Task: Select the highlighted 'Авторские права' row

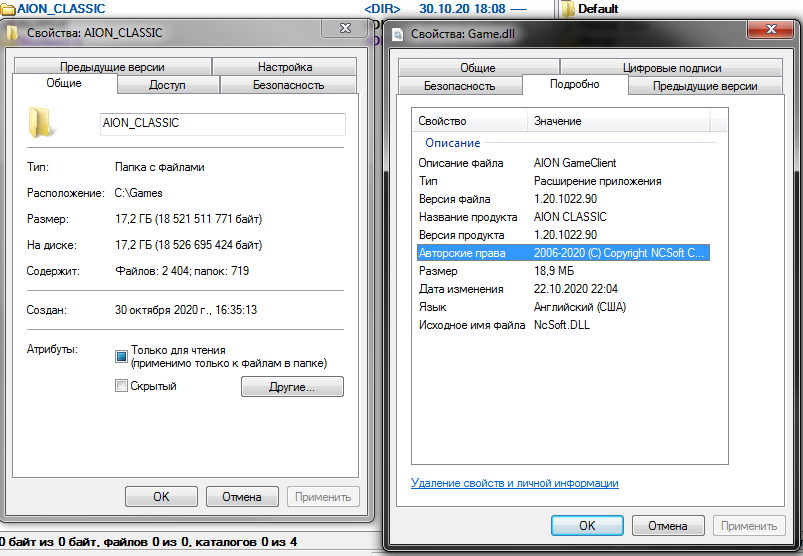Action: pos(563,253)
